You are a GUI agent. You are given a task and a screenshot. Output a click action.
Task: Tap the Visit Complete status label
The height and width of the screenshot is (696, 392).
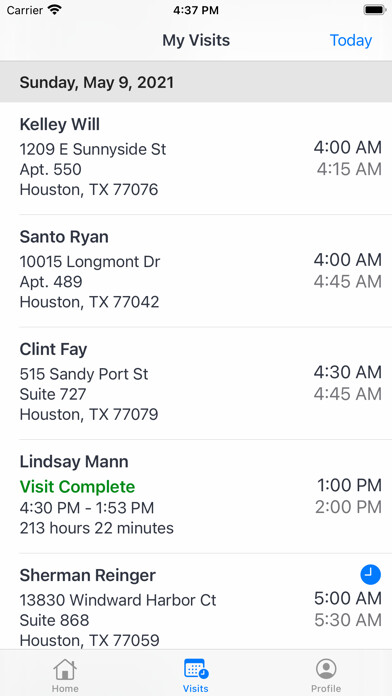[x=77, y=487]
